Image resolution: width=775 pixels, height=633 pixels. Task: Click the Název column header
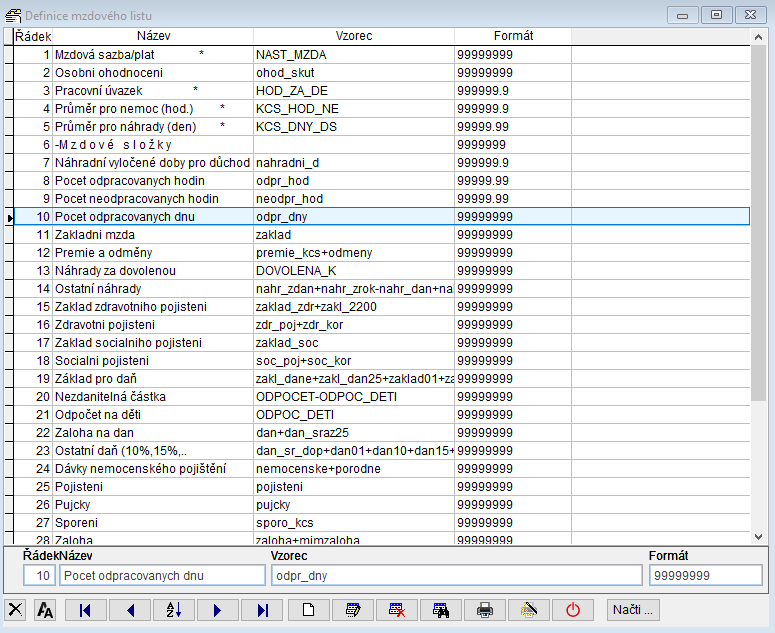click(153, 36)
